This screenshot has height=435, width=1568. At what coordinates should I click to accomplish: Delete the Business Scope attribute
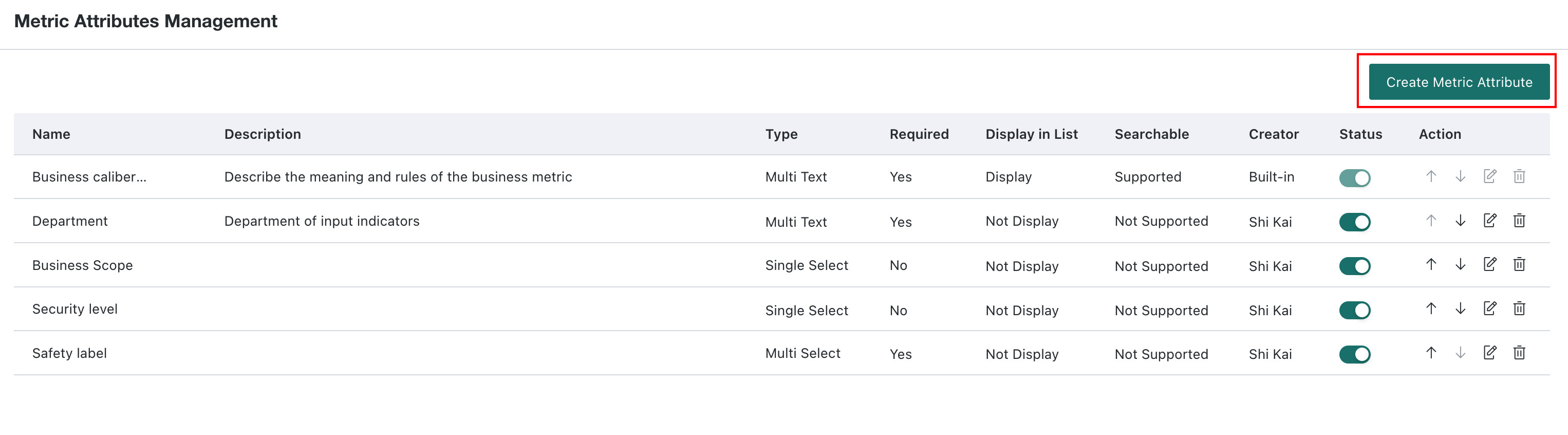1519,264
